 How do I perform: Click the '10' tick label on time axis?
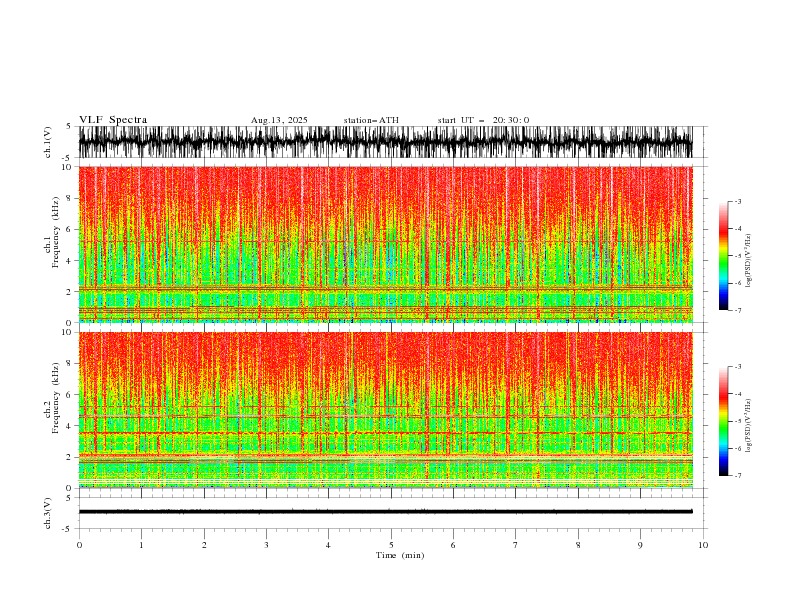click(703, 545)
